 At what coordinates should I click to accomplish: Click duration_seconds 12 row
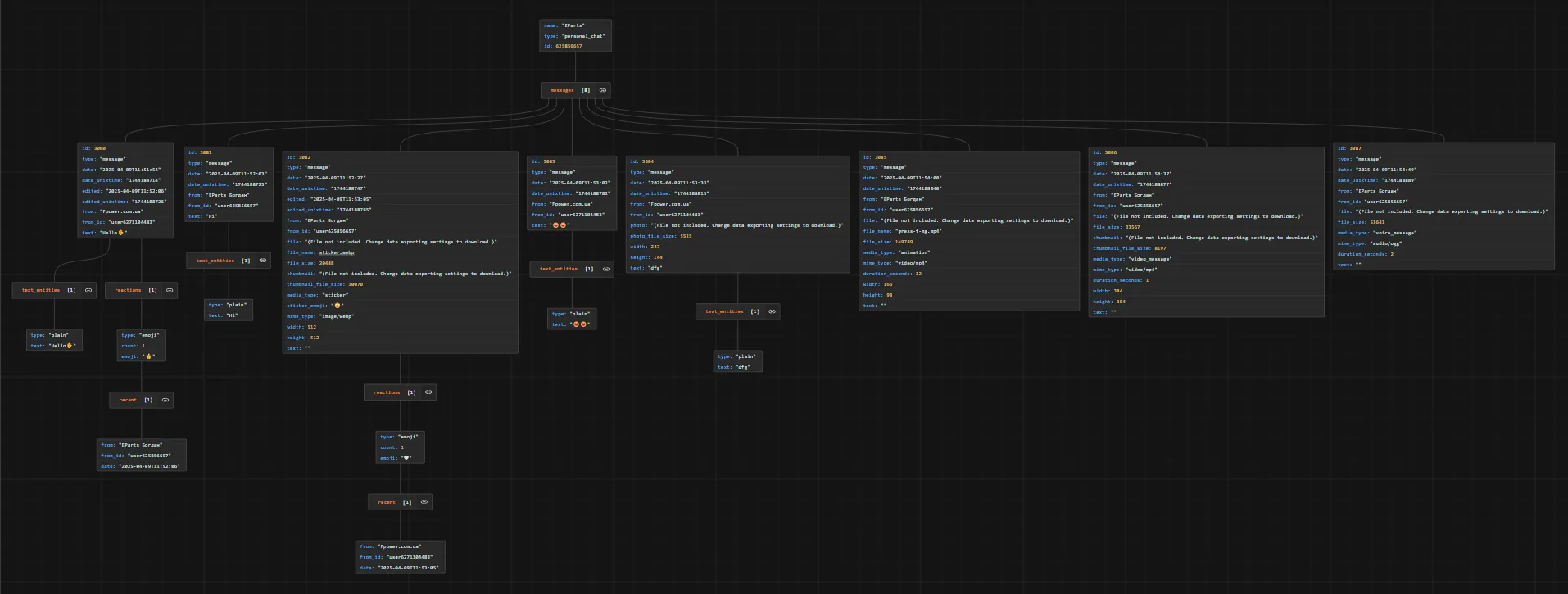892,274
